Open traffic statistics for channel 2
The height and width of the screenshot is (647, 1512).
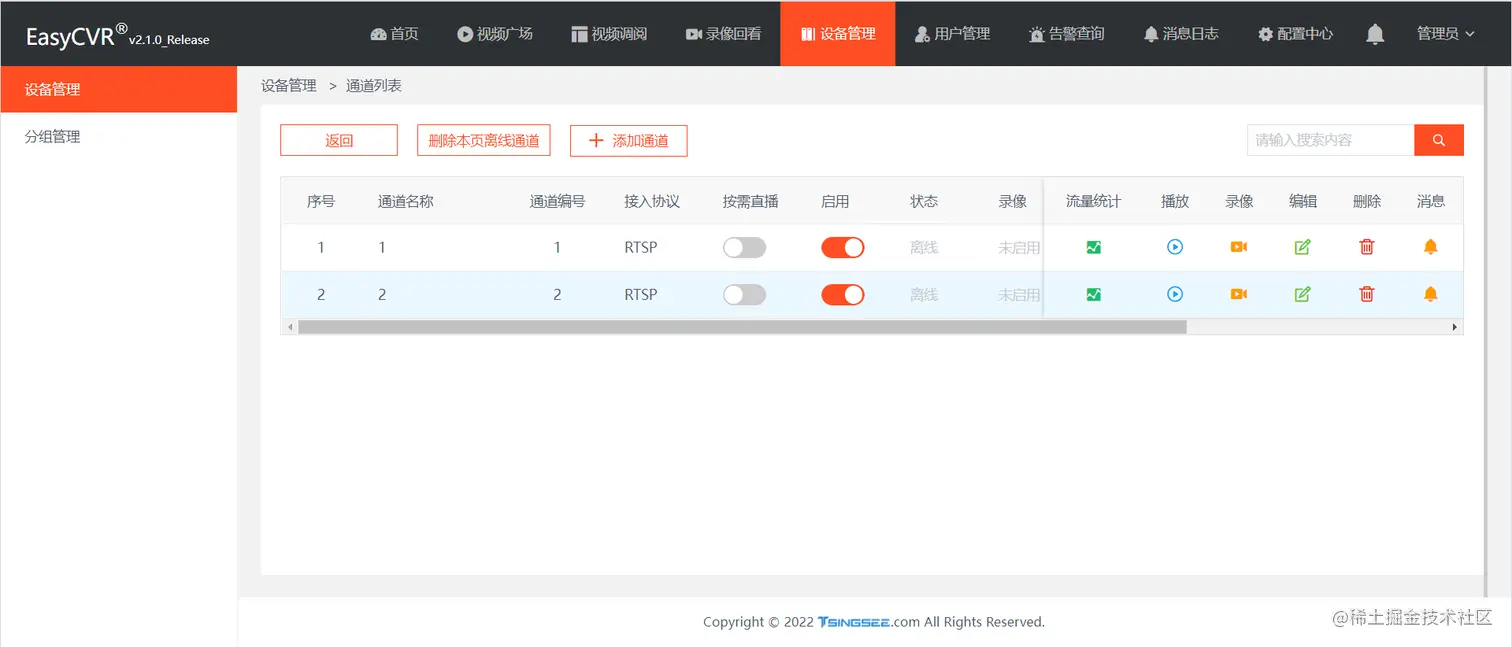[1093, 294]
